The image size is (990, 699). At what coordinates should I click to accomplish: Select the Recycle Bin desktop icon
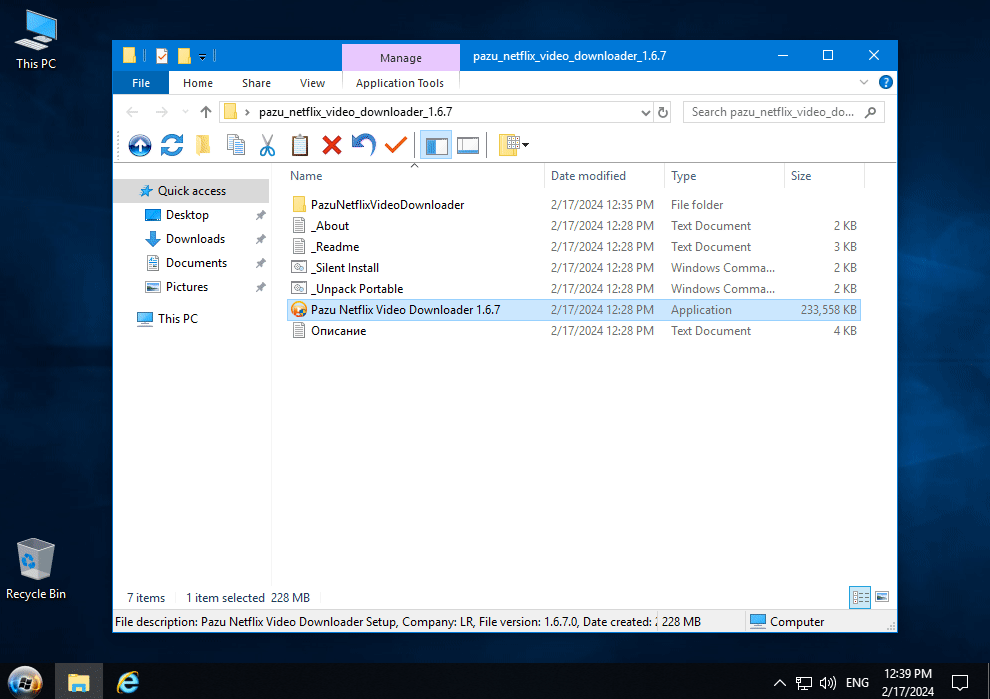(x=35, y=569)
